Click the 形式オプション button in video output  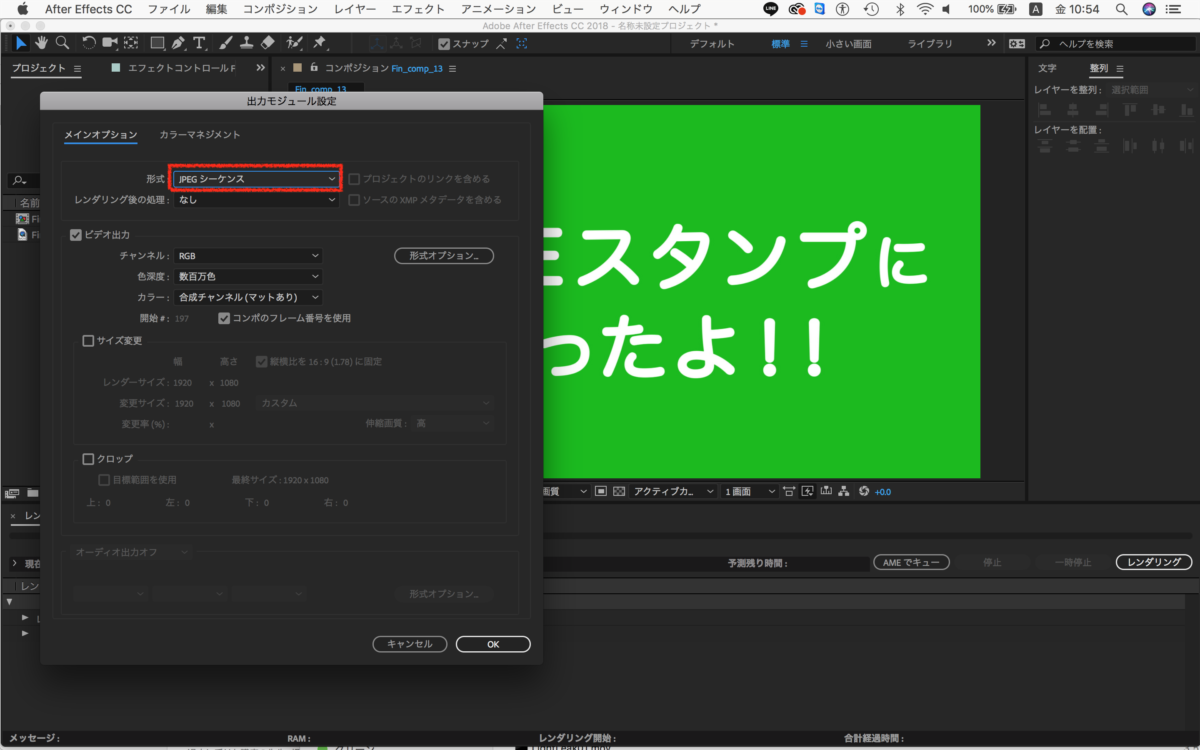pos(445,256)
